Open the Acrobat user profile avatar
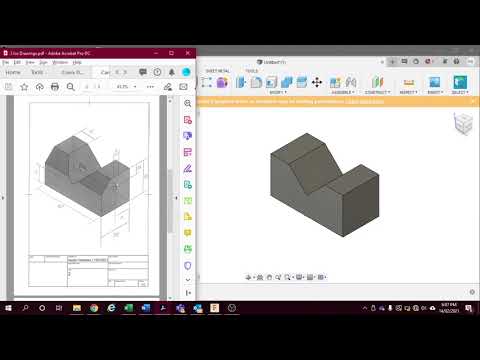The image size is (480, 360). pyautogui.click(x=186, y=72)
